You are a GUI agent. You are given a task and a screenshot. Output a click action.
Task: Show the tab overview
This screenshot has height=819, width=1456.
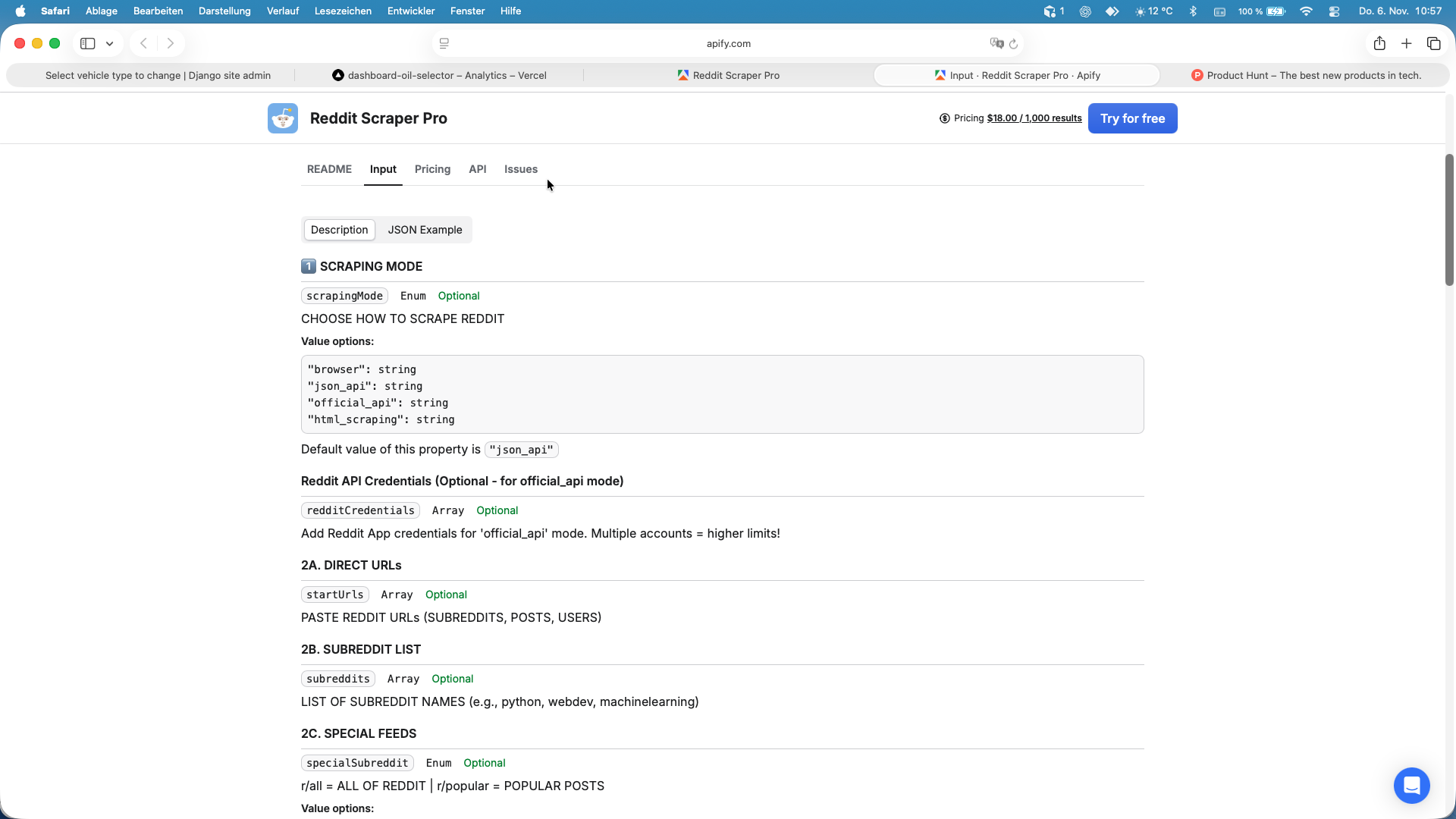point(1434,43)
